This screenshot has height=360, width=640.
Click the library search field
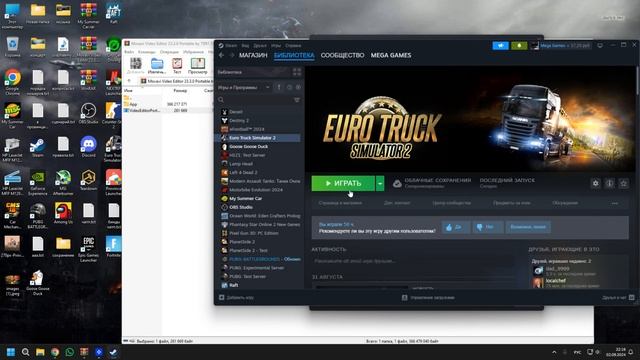(255, 100)
